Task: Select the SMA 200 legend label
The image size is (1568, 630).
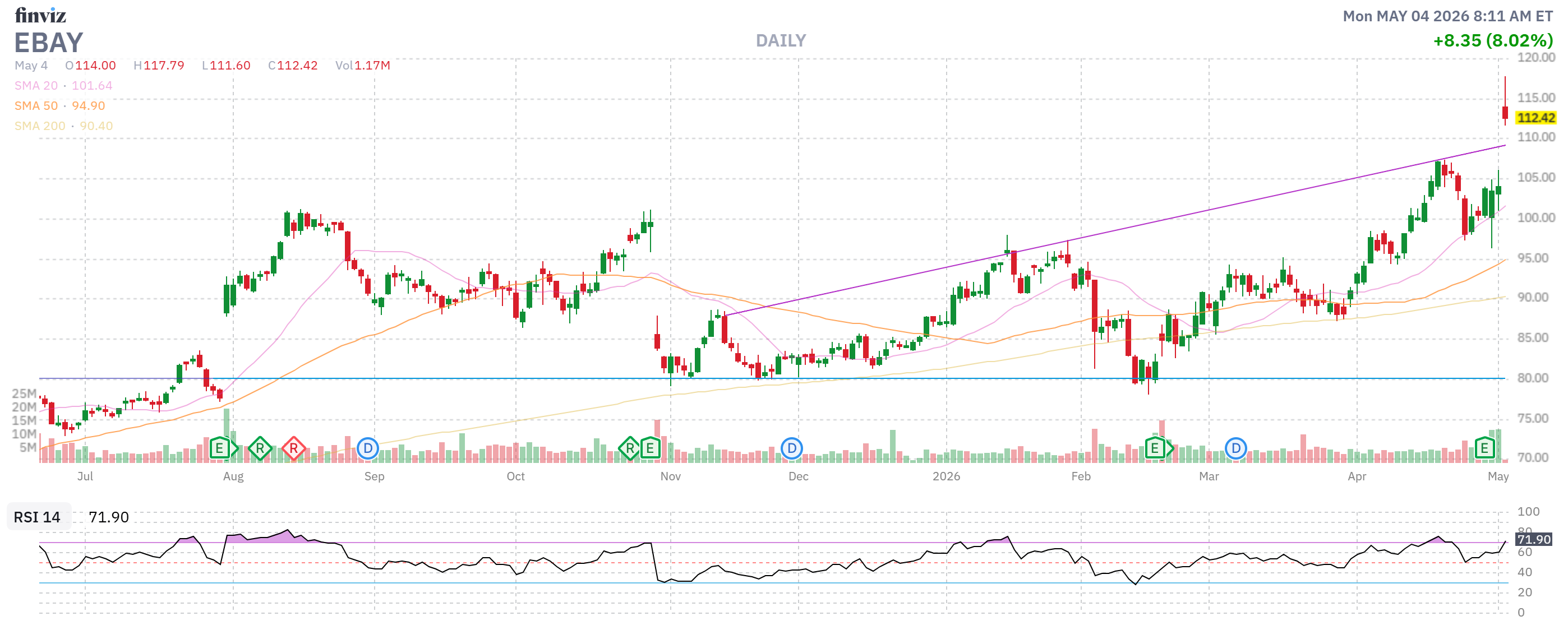Action: click(40, 126)
